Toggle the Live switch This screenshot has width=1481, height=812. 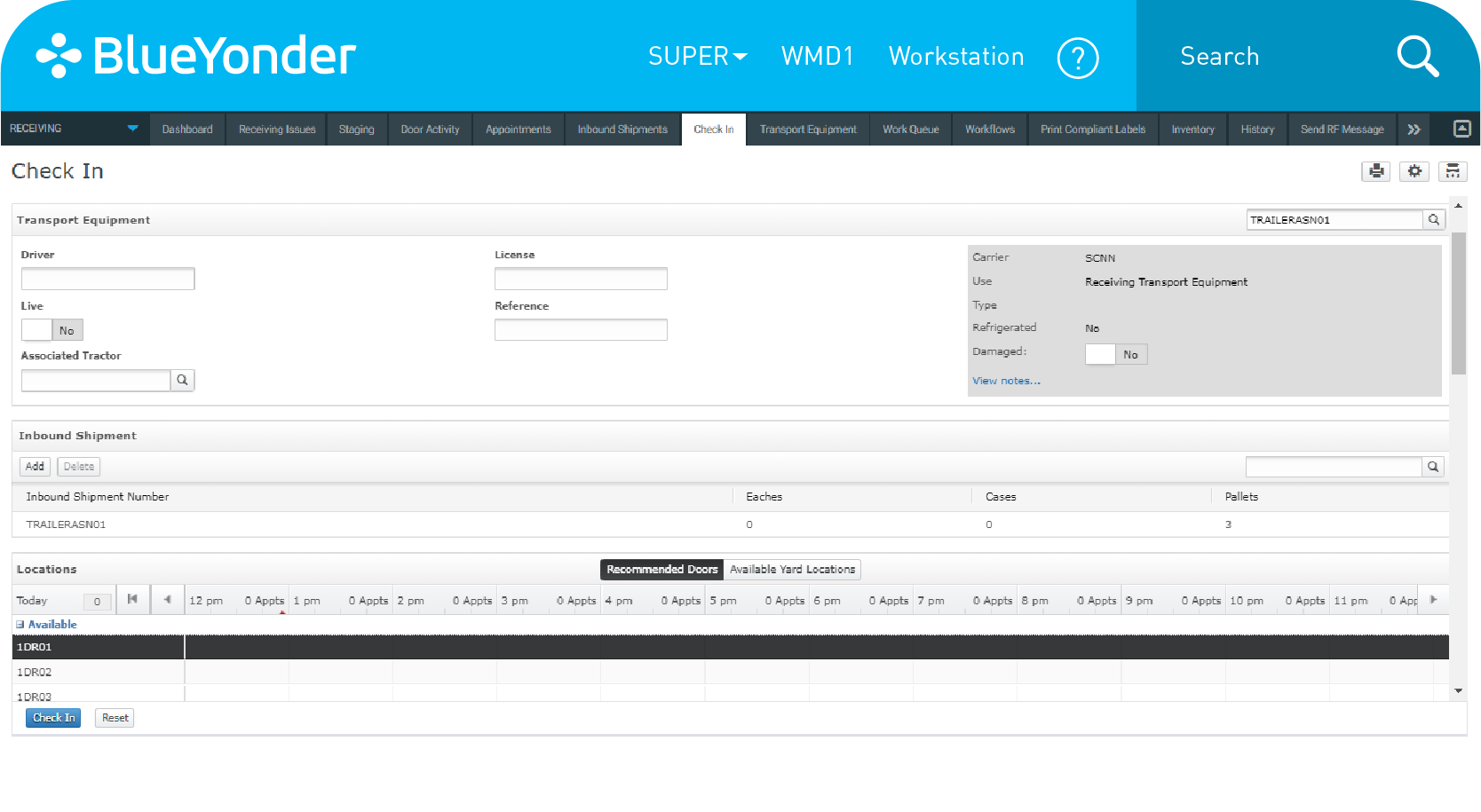pos(52,330)
